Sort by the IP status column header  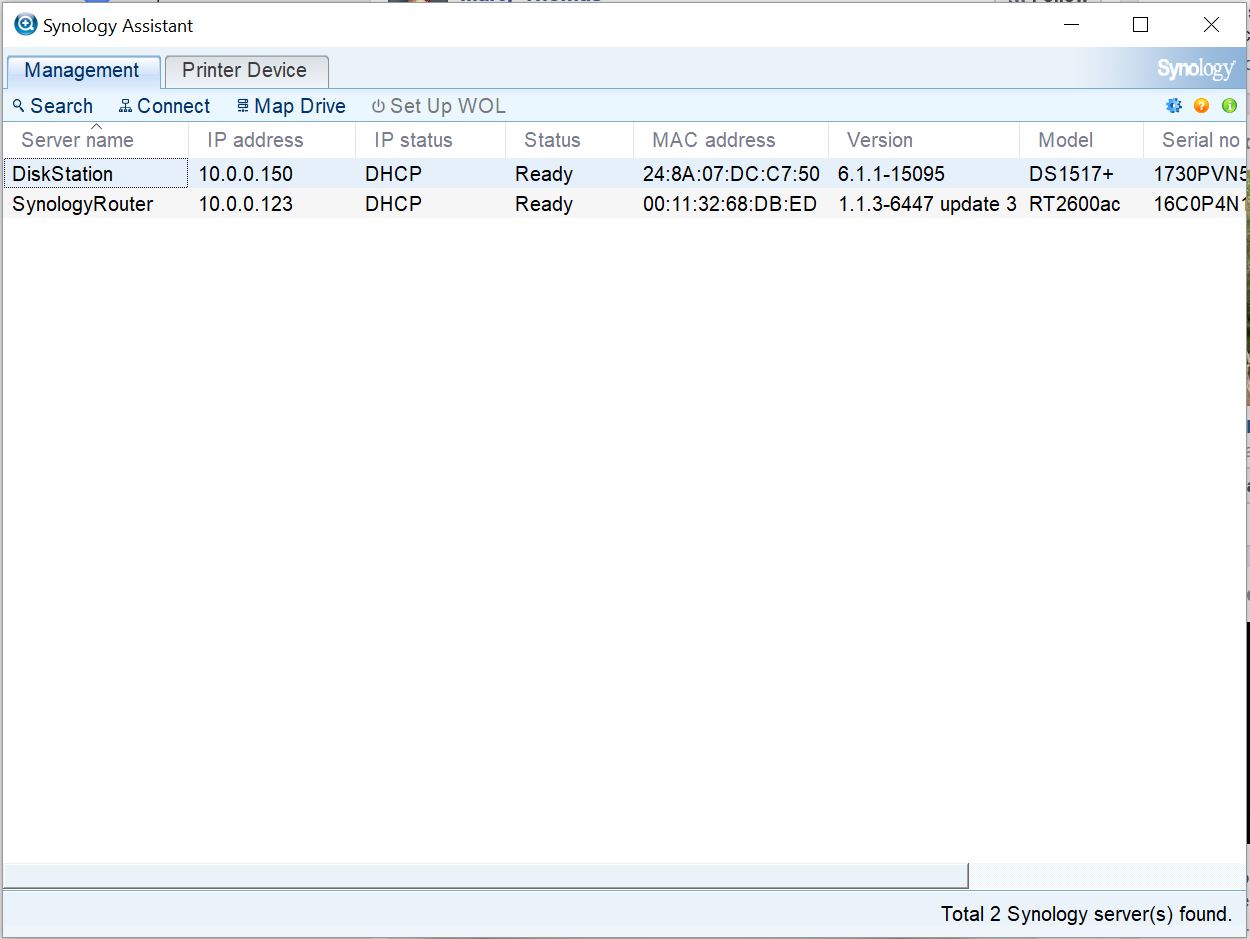click(x=431, y=140)
